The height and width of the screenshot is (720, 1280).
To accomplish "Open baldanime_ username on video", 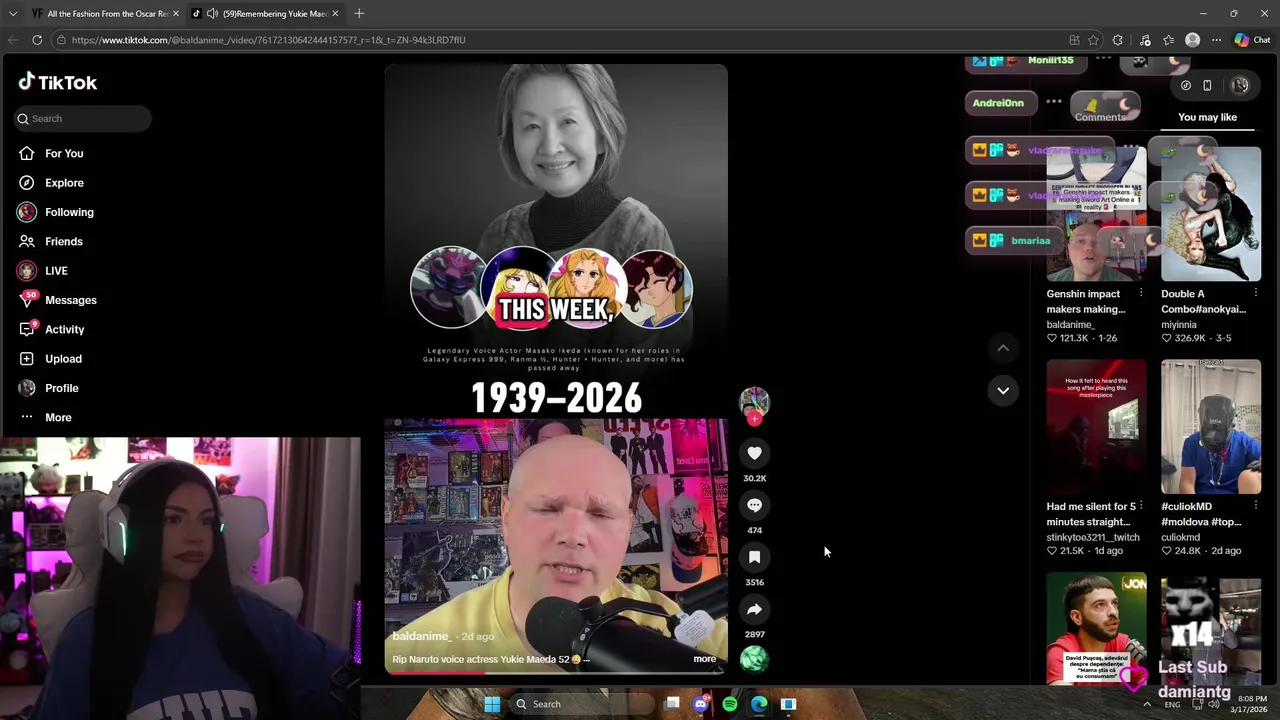I will click(x=421, y=636).
